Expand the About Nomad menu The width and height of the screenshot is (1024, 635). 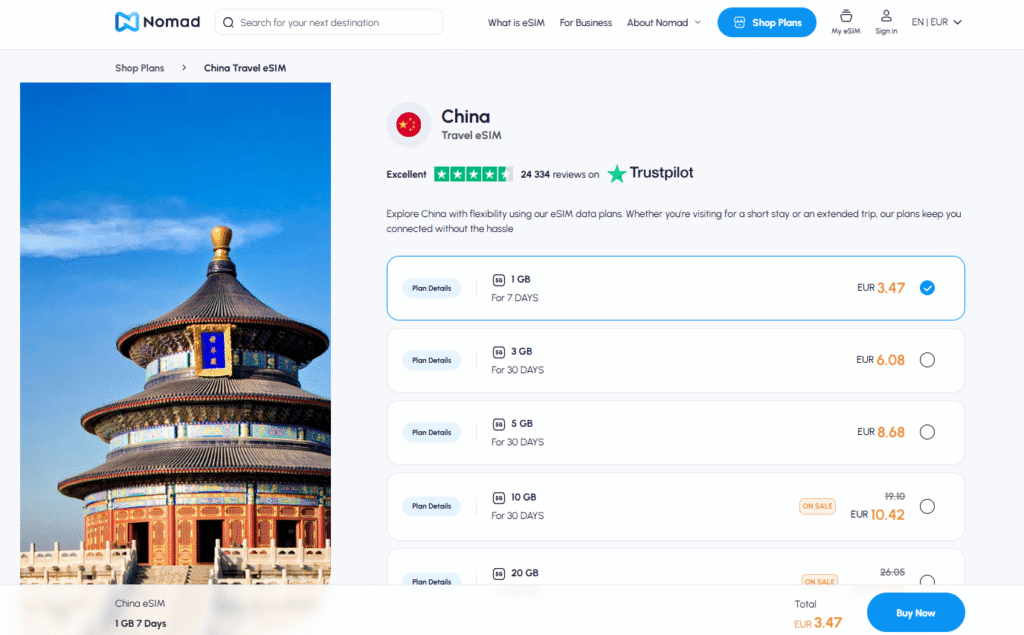tap(663, 21)
